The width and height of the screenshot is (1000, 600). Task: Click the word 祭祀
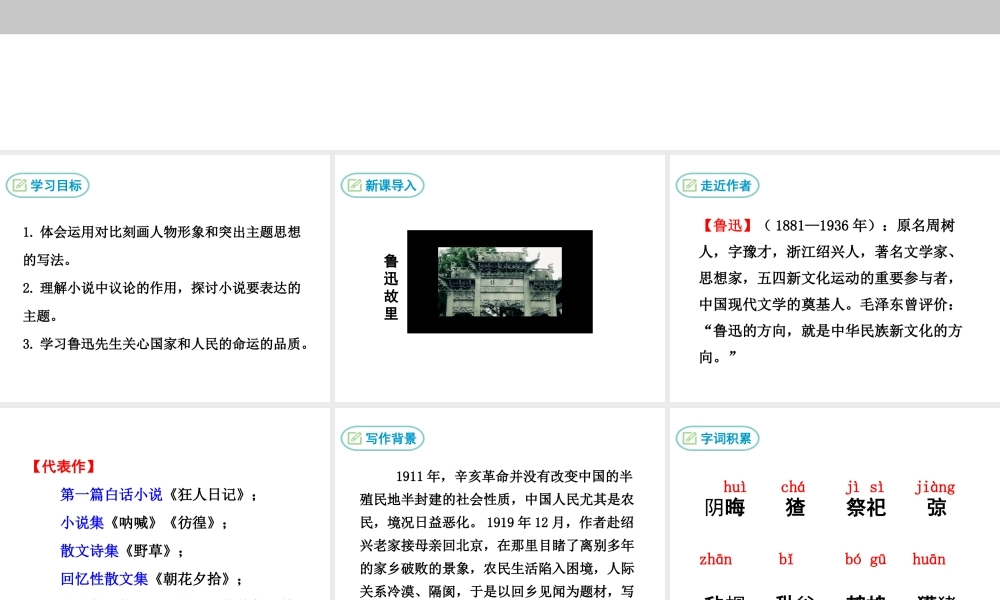pos(866,508)
